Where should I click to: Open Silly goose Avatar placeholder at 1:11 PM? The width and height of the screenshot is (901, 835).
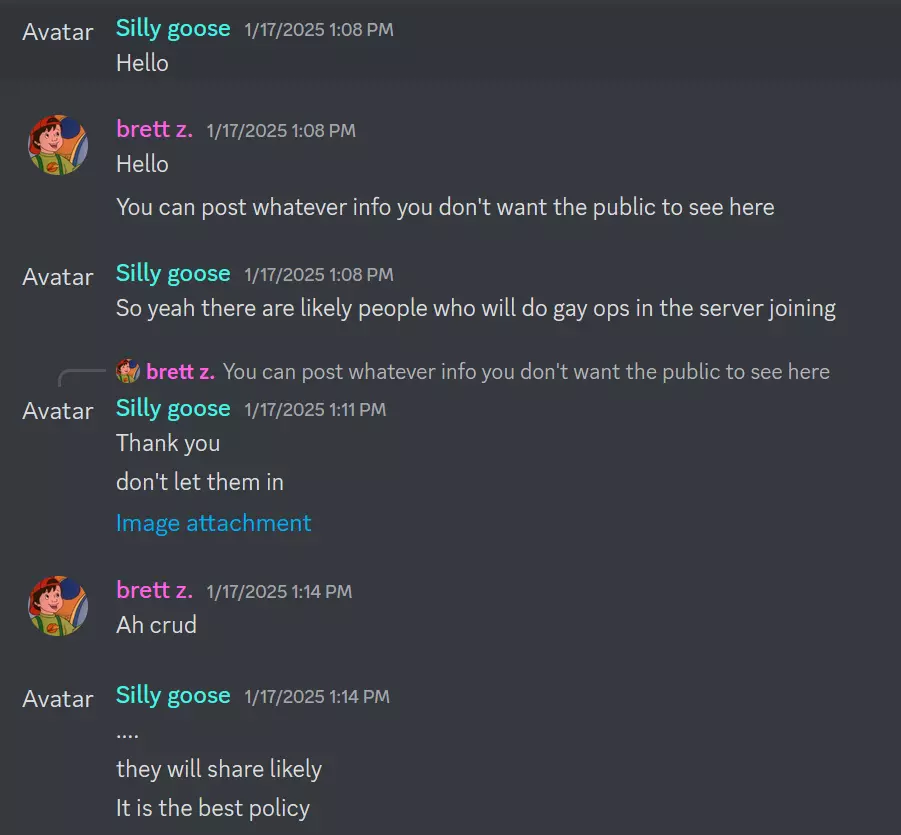(x=57, y=411)
